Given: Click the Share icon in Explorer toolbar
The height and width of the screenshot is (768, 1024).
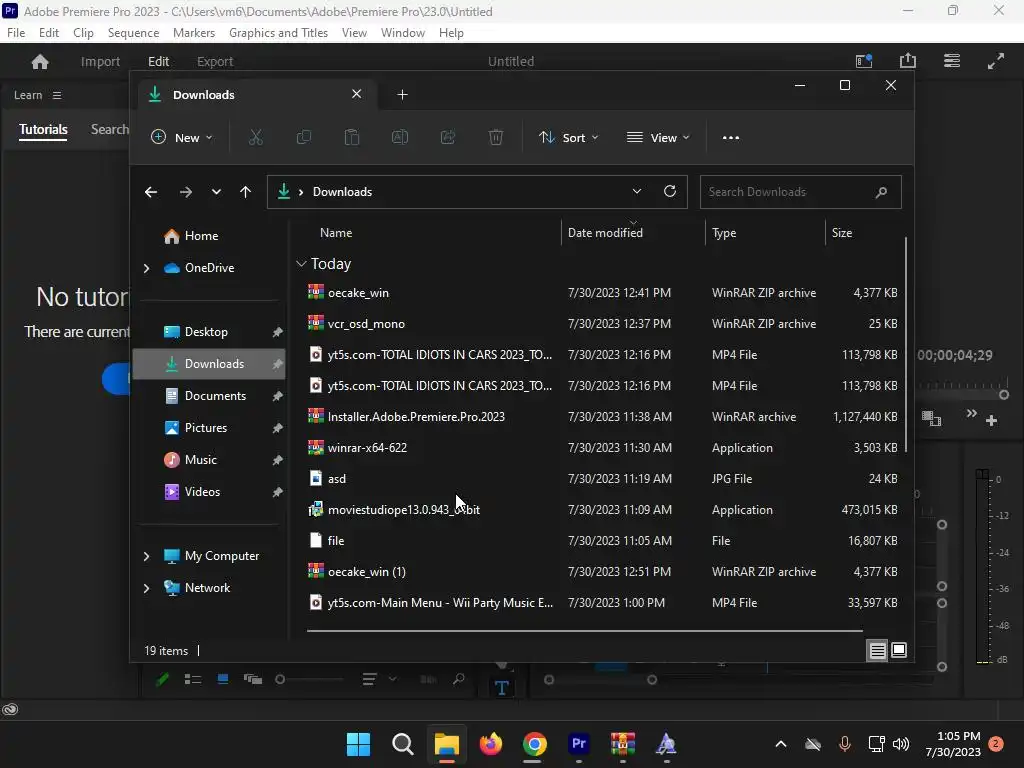Looking at the screenshot, I should 448,137.
